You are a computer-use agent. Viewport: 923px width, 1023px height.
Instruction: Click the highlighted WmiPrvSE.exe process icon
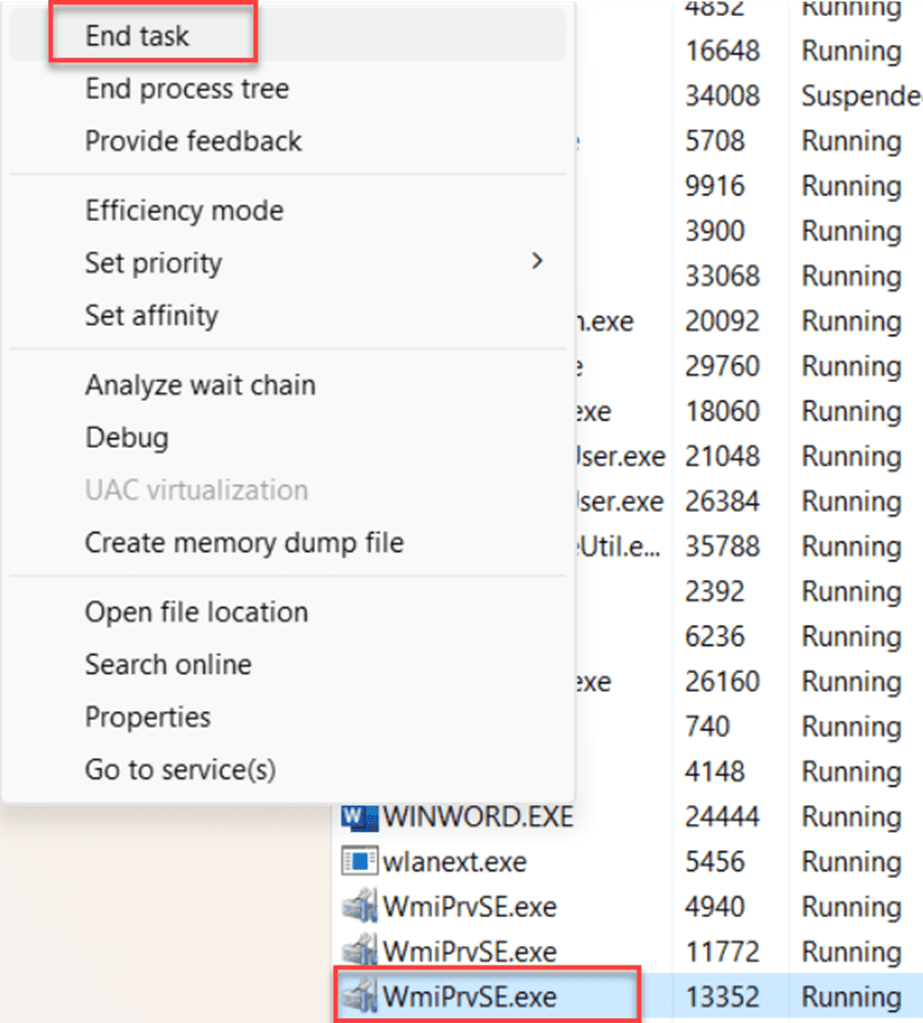pos(358,996)
